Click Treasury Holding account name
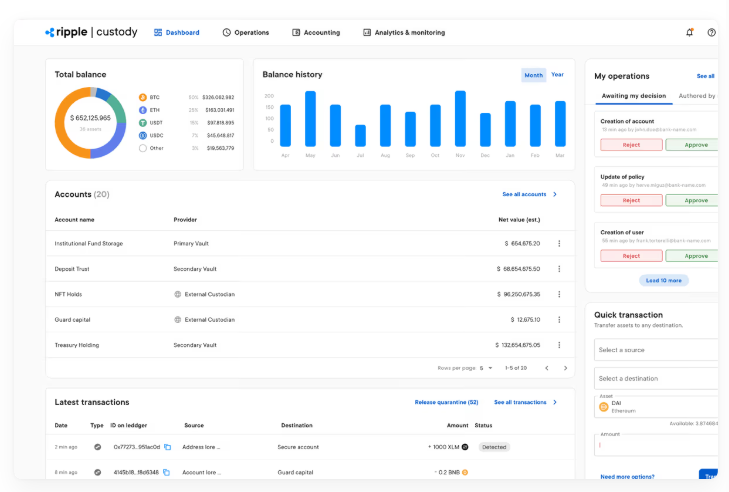Screen dimensions: 729x492 (77, 345)
